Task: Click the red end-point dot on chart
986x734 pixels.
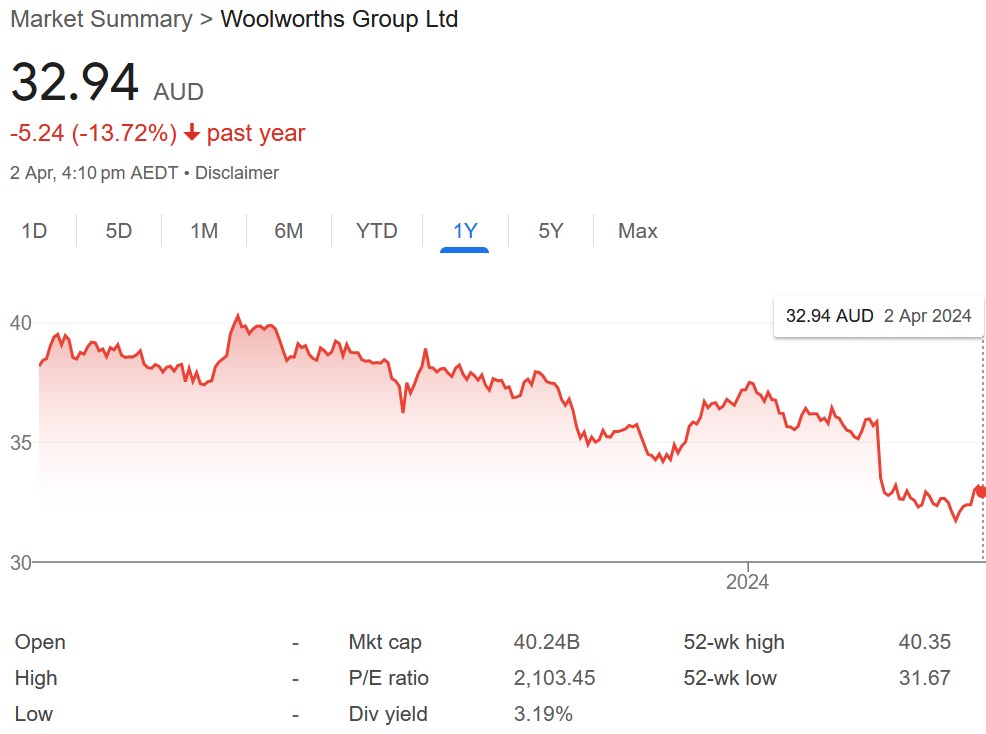Action: pos(981,491)
